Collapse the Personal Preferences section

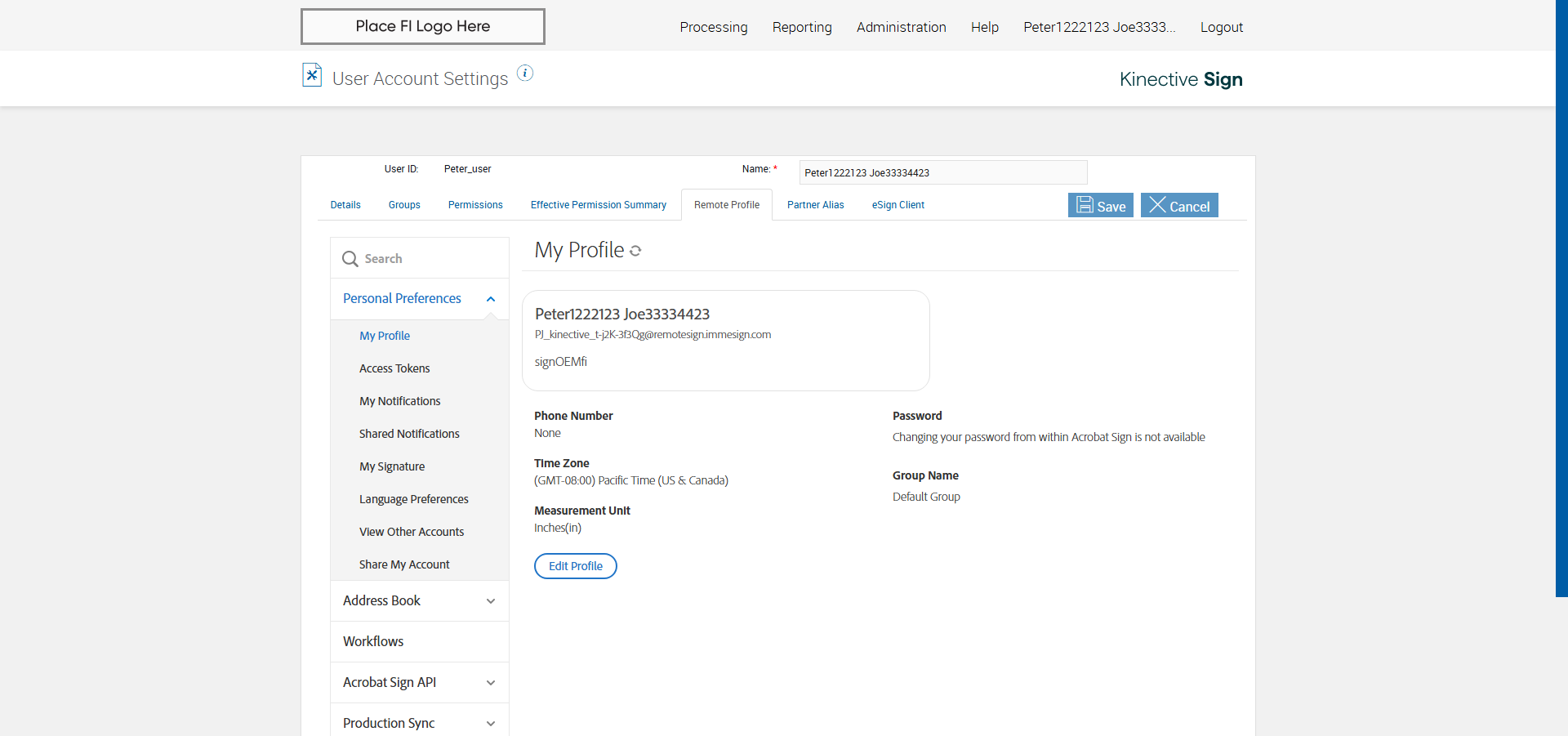coord(491,299)
